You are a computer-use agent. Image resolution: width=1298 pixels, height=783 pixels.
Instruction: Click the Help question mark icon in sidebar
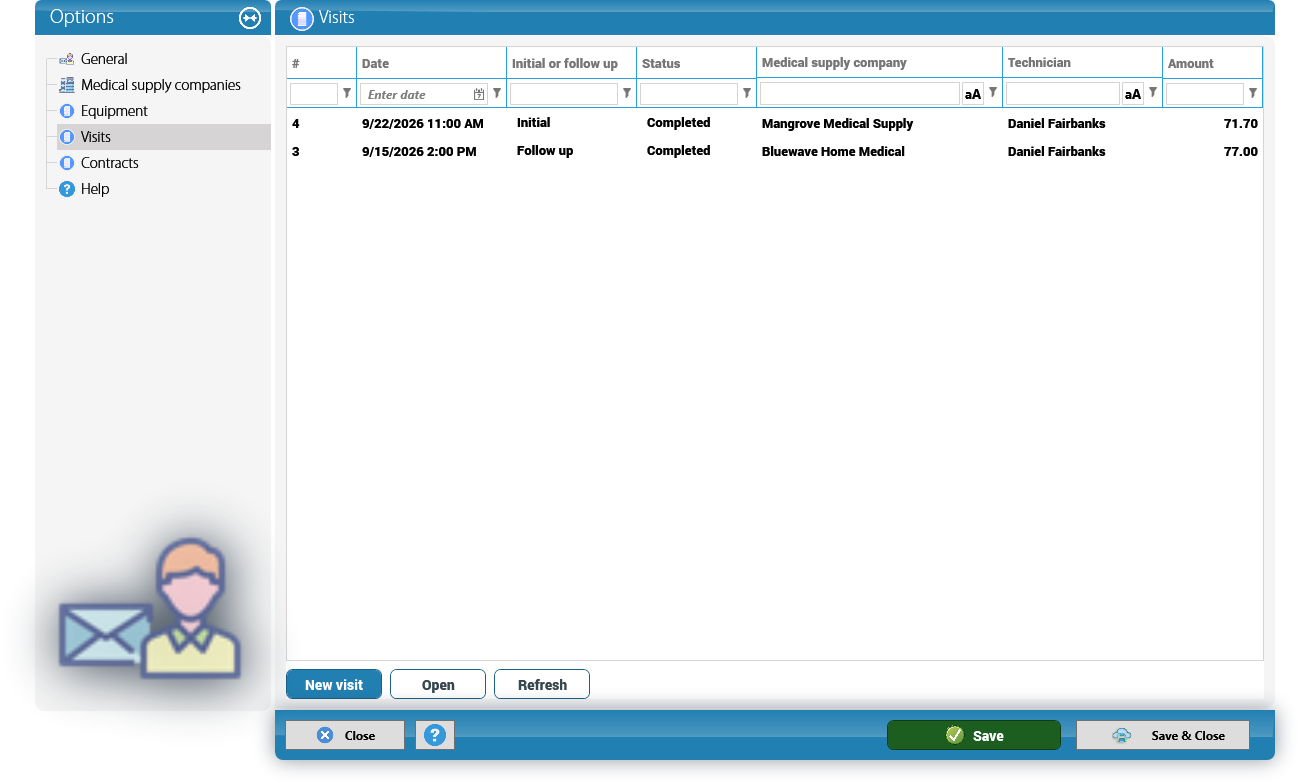[x=67, y=189]
